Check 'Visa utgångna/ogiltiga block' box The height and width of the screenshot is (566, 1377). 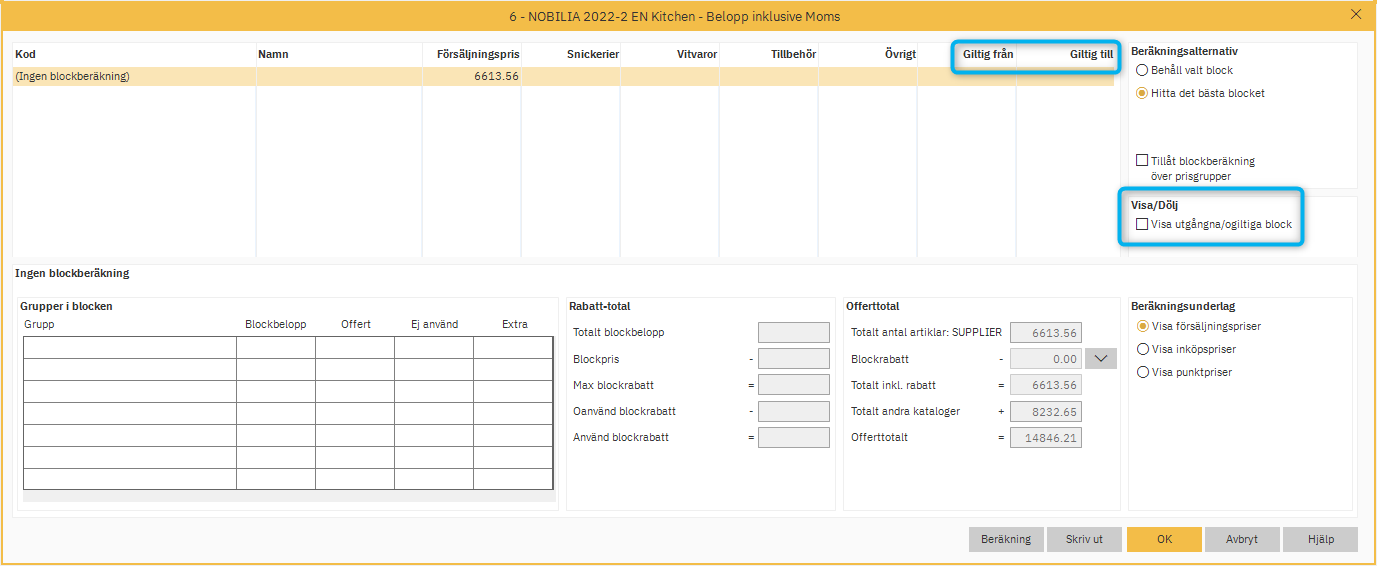tap(1142, 225)
